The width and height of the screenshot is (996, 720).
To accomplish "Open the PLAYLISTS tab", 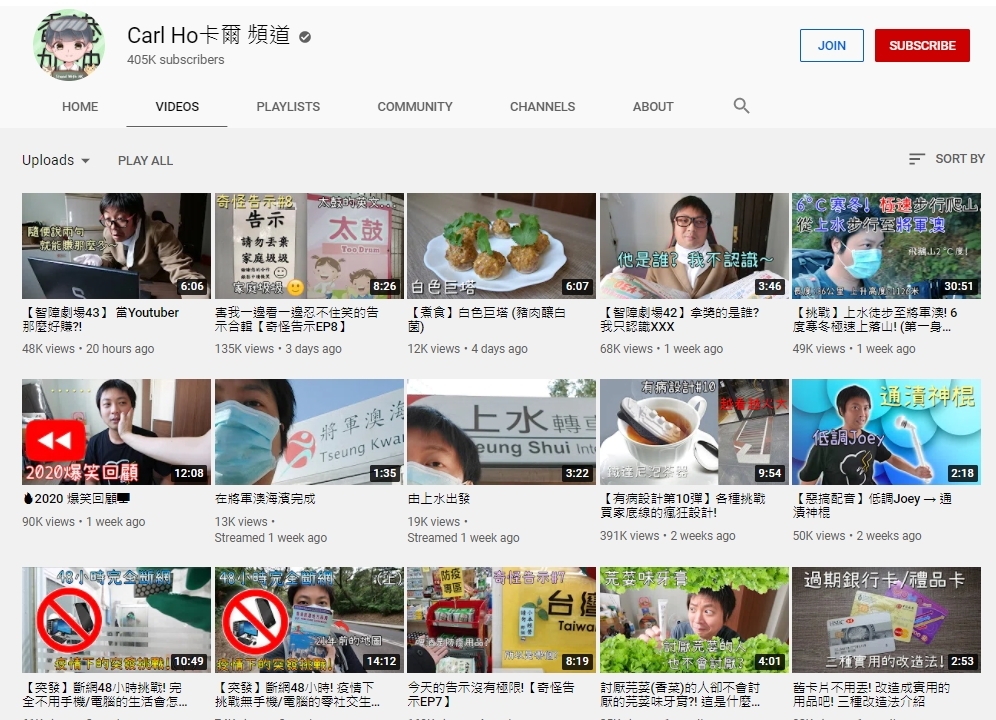I will [x=288, y=107].
